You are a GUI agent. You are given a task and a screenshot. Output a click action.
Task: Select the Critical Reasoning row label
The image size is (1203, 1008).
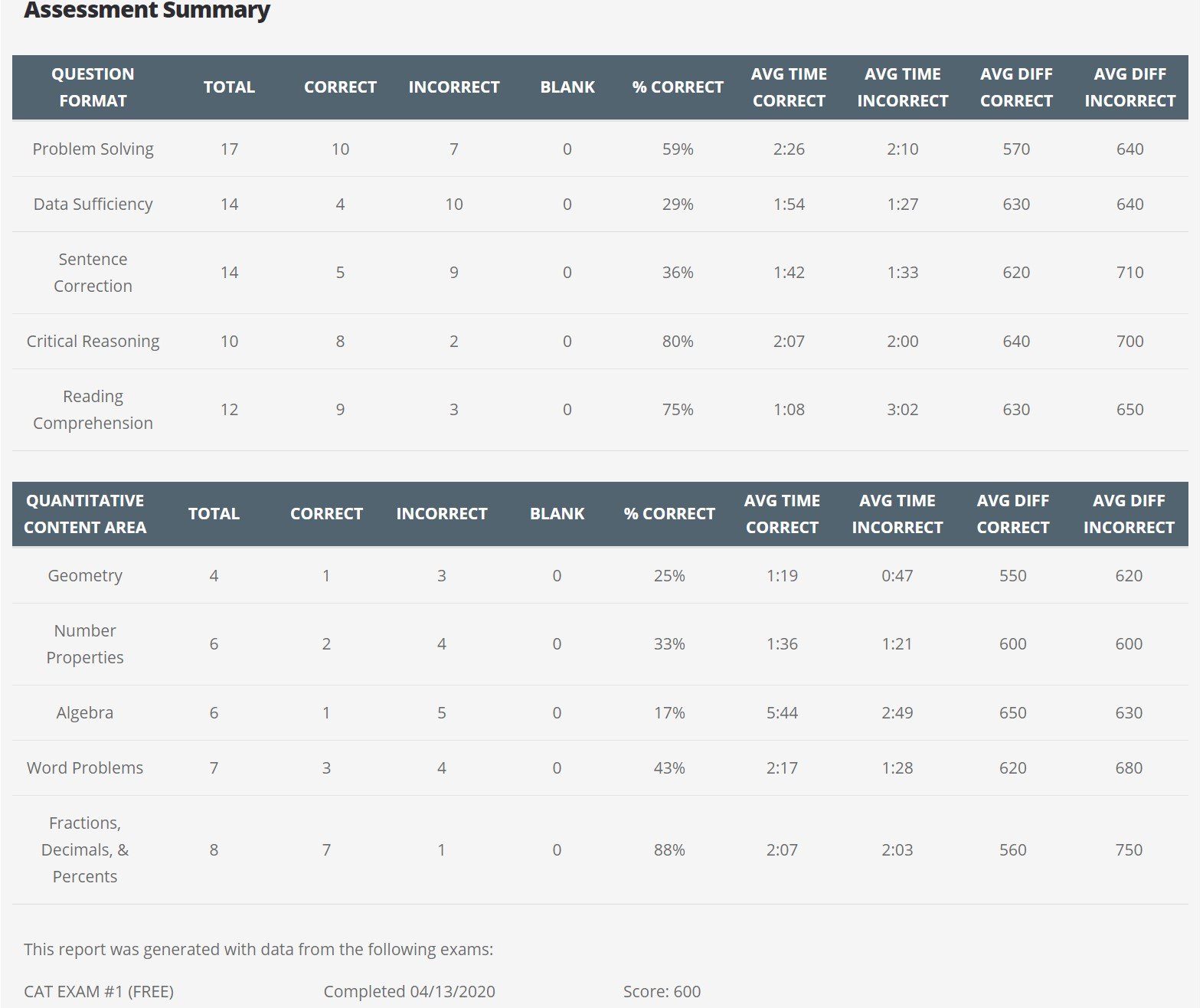93,342
